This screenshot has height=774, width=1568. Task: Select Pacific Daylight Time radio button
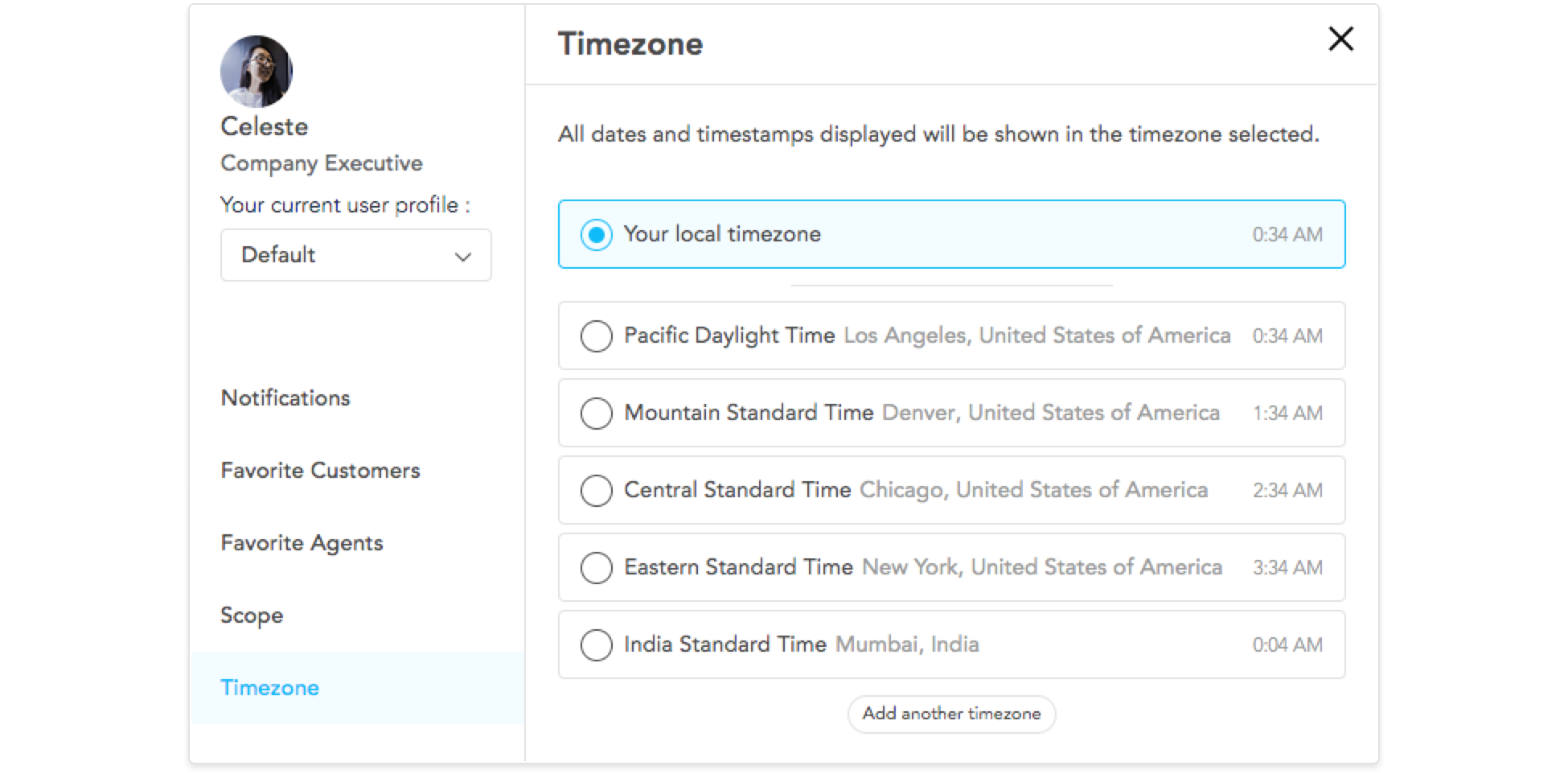[x=597, y=336]
